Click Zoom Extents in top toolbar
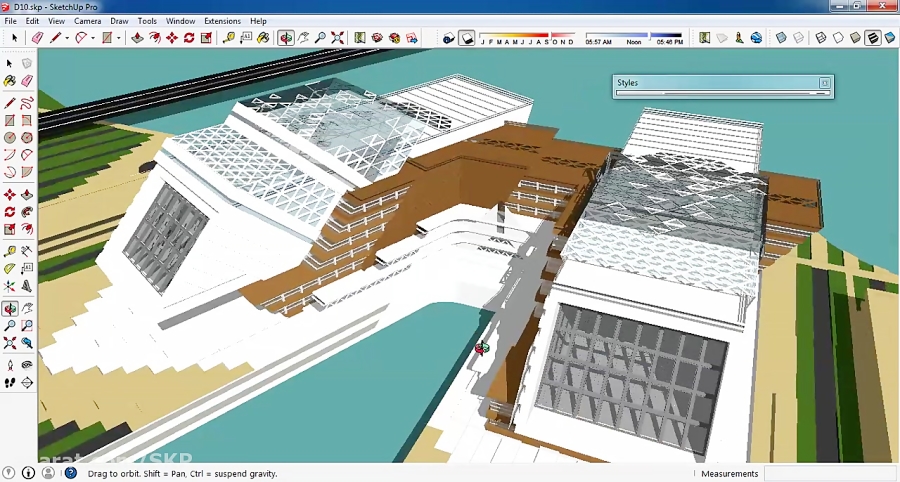Viewport: 900px width, 482px height. pos(337,38)
